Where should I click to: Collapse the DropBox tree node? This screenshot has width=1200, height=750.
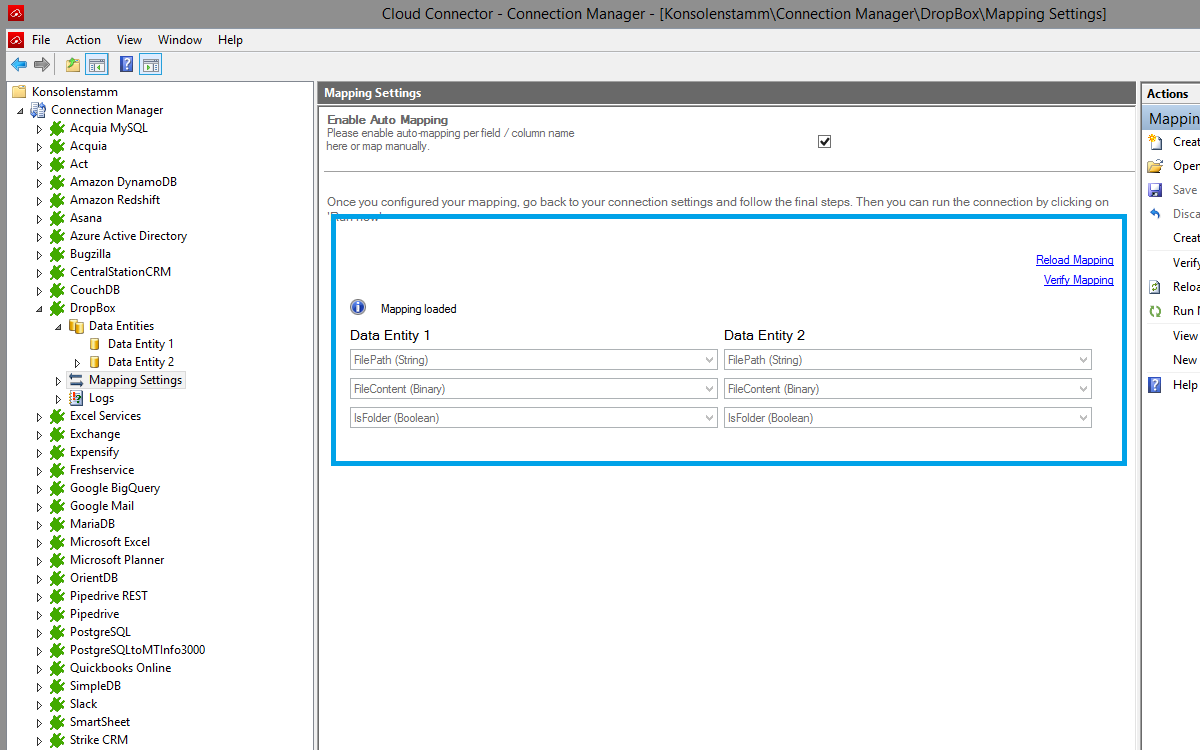coord(40,309)
